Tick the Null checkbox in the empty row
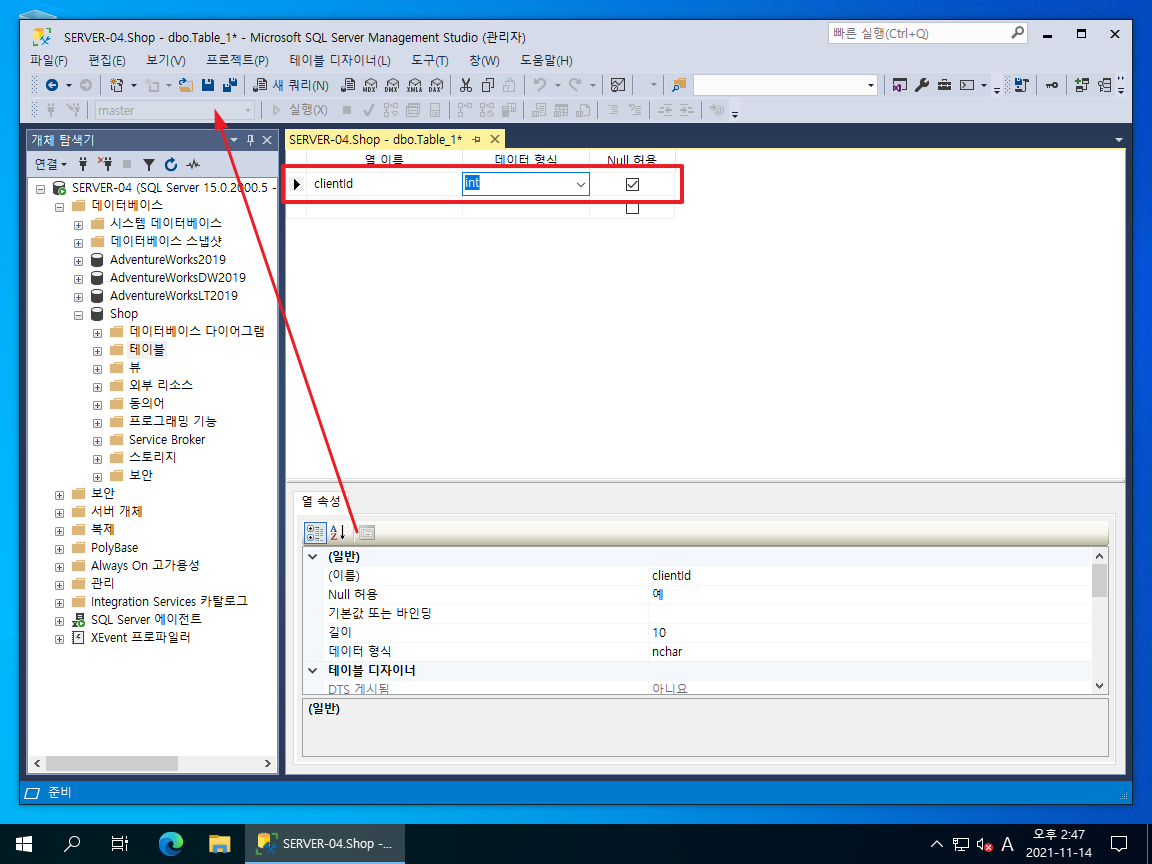 pos(632,209)
